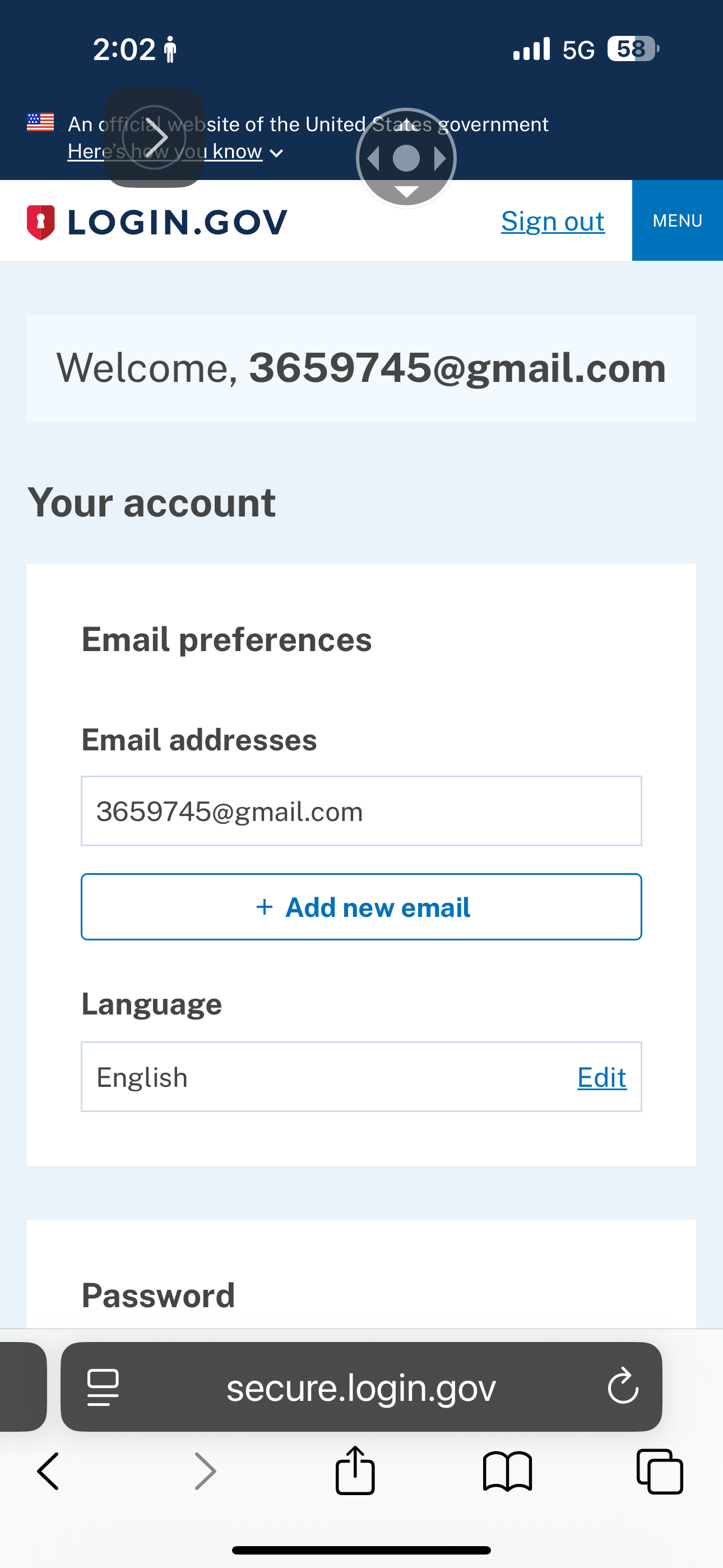Tap the US flag icon

pos(40,122)
